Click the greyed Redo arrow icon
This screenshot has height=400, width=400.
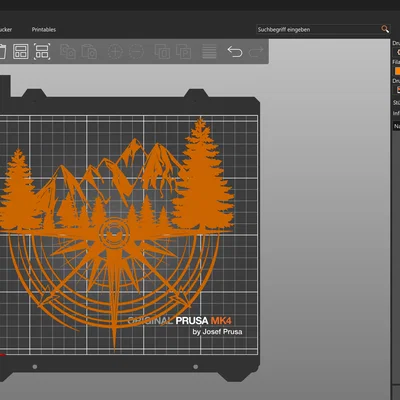coord(256,52)
